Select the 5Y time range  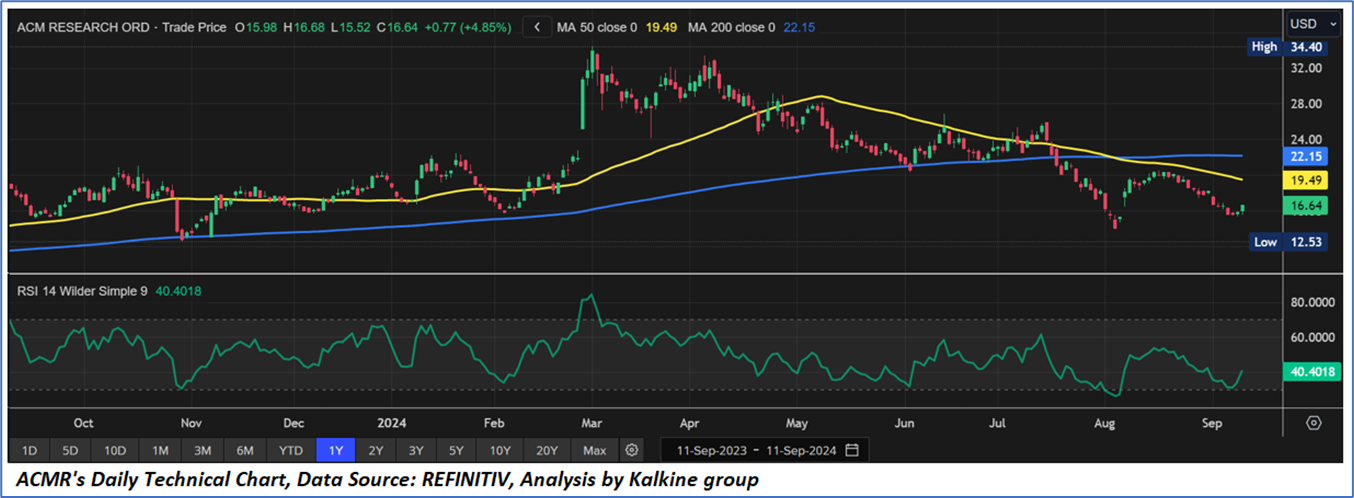455,450
